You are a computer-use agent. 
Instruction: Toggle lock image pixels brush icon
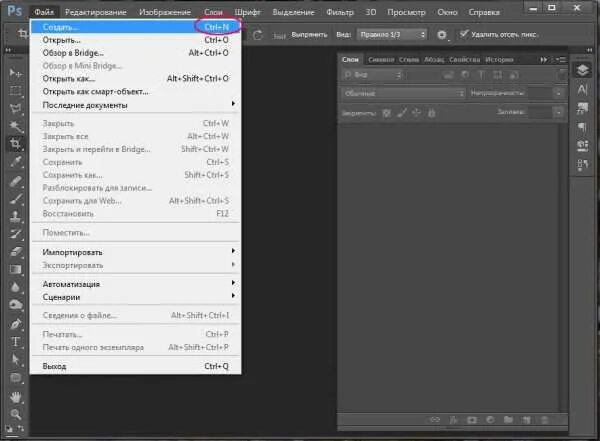(402, 113)
